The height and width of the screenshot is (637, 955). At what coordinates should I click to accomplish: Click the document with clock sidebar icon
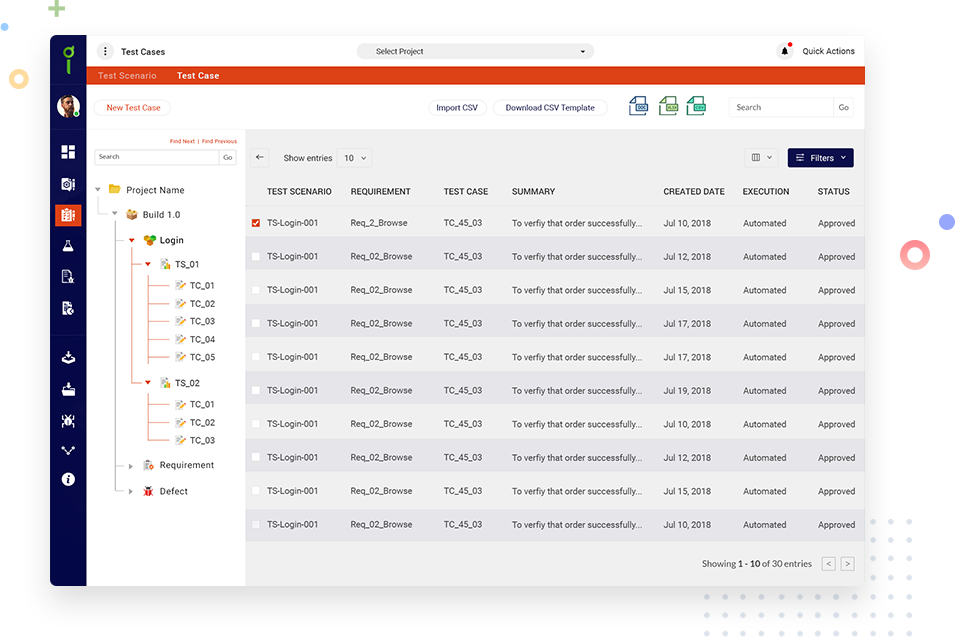[x=68, y=308]
